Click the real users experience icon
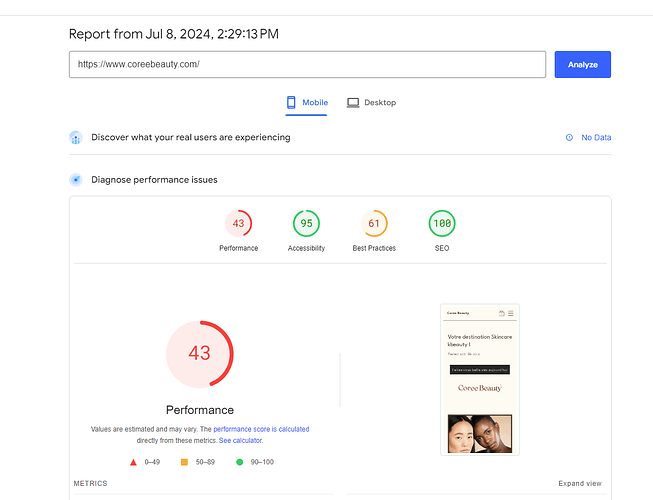This screenshot has height=500, width=653. 75,137
